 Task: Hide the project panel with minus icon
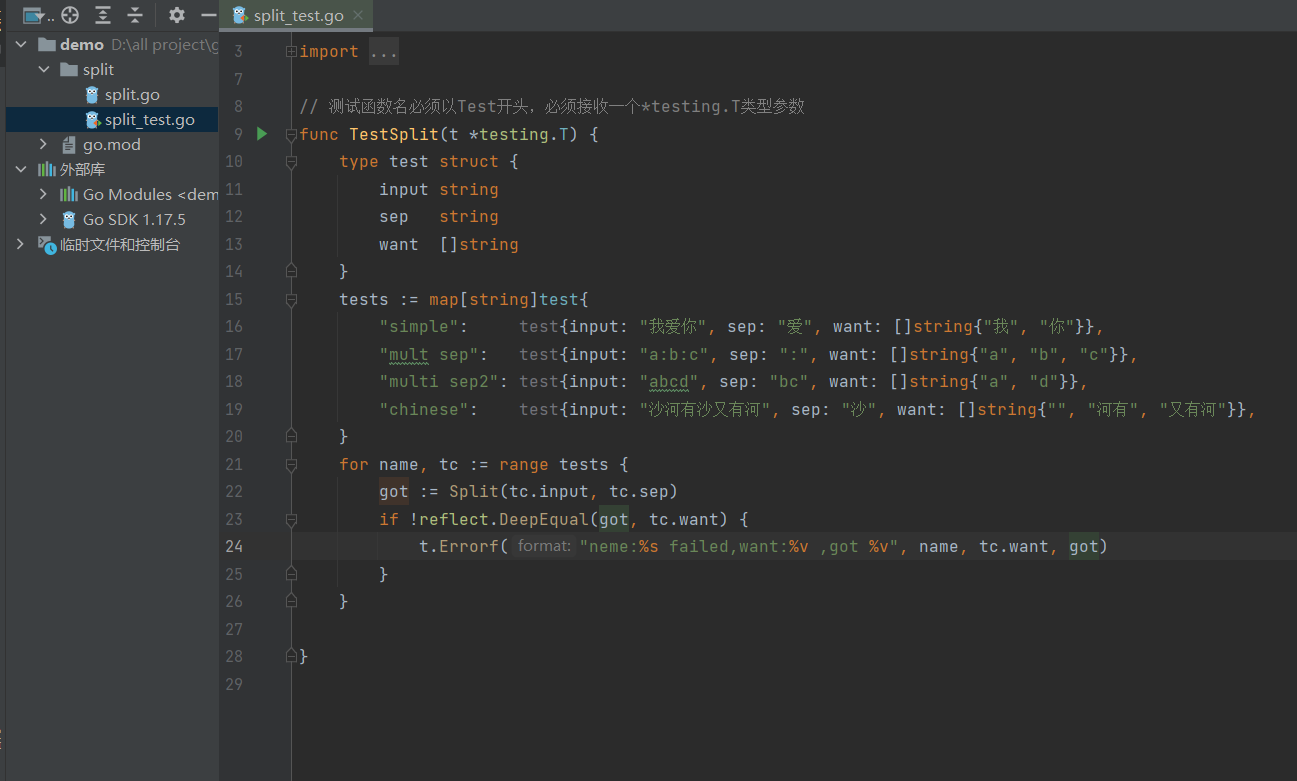click(x=208, y=15)
